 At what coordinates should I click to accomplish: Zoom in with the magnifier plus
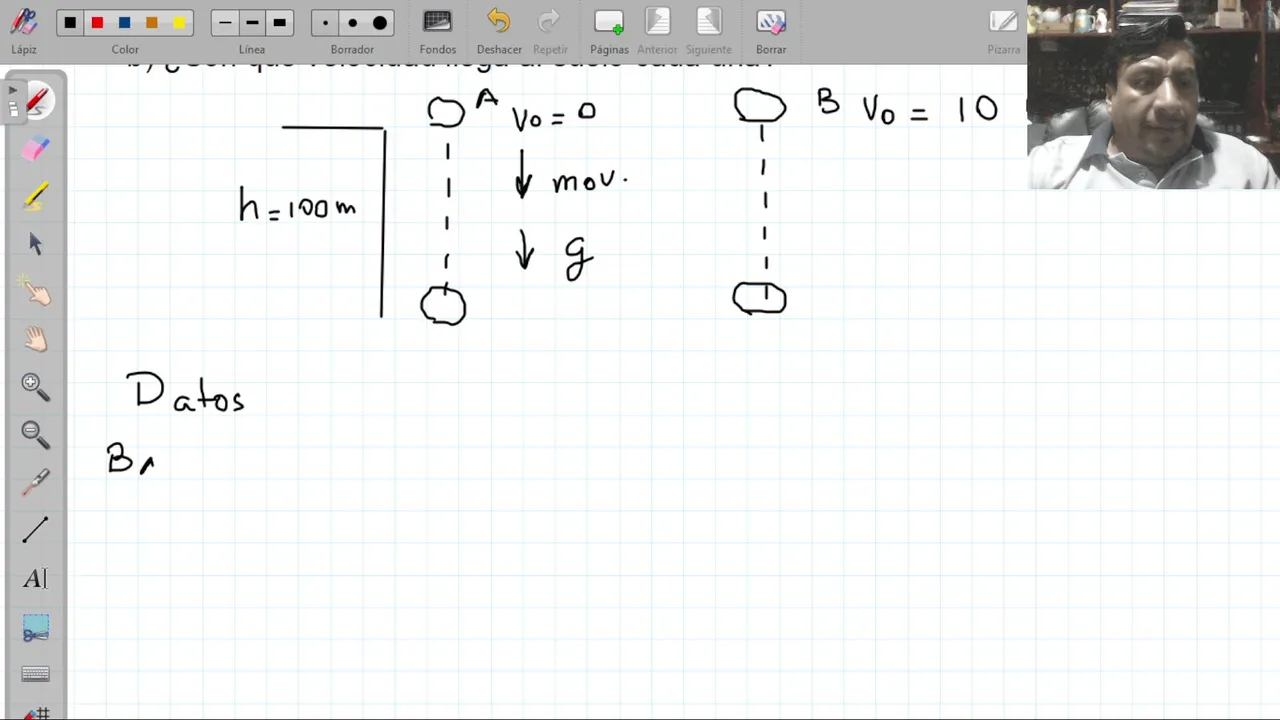coord(35,386)
